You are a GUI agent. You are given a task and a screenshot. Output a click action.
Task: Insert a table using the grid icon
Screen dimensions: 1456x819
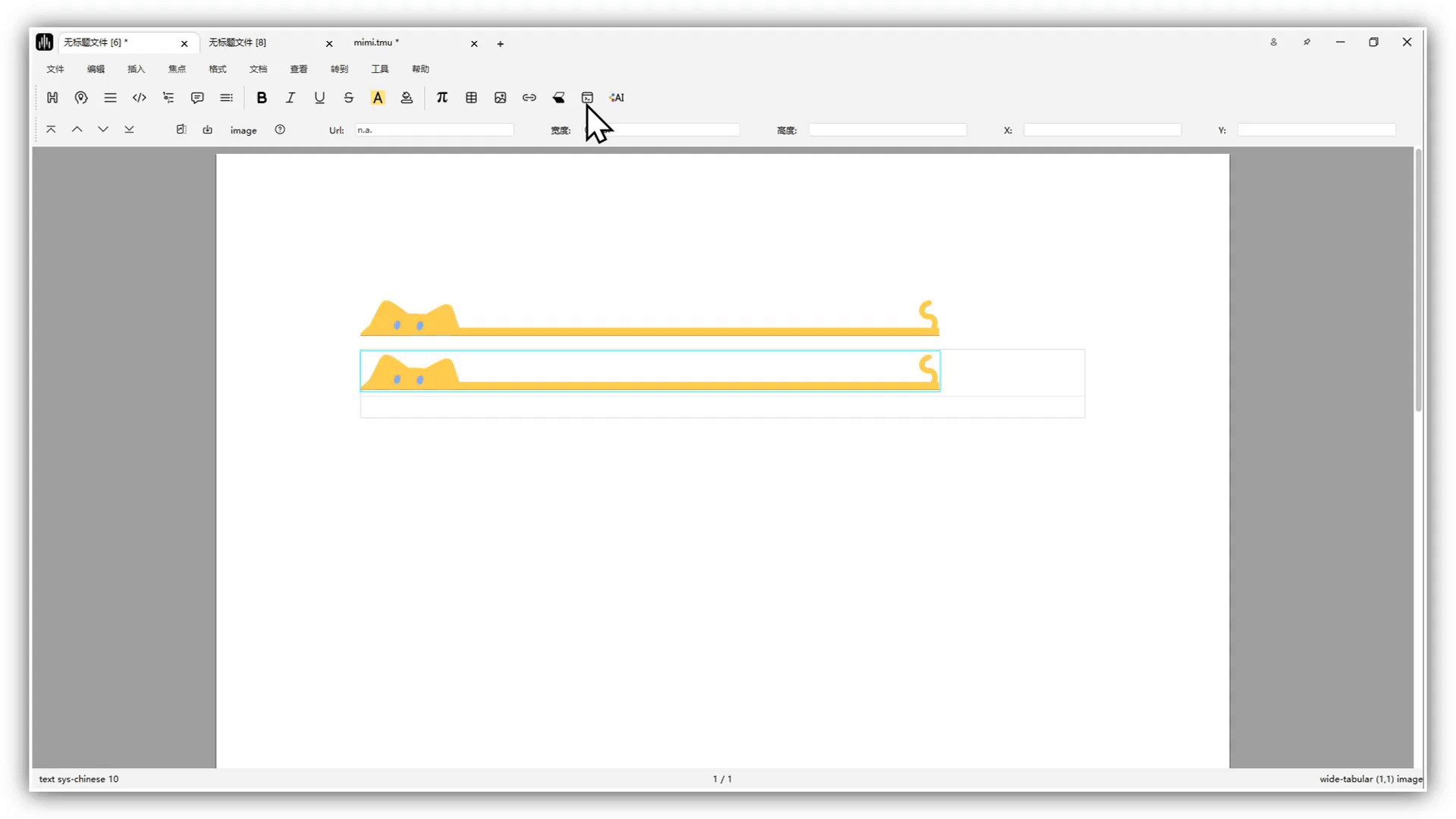471,98
